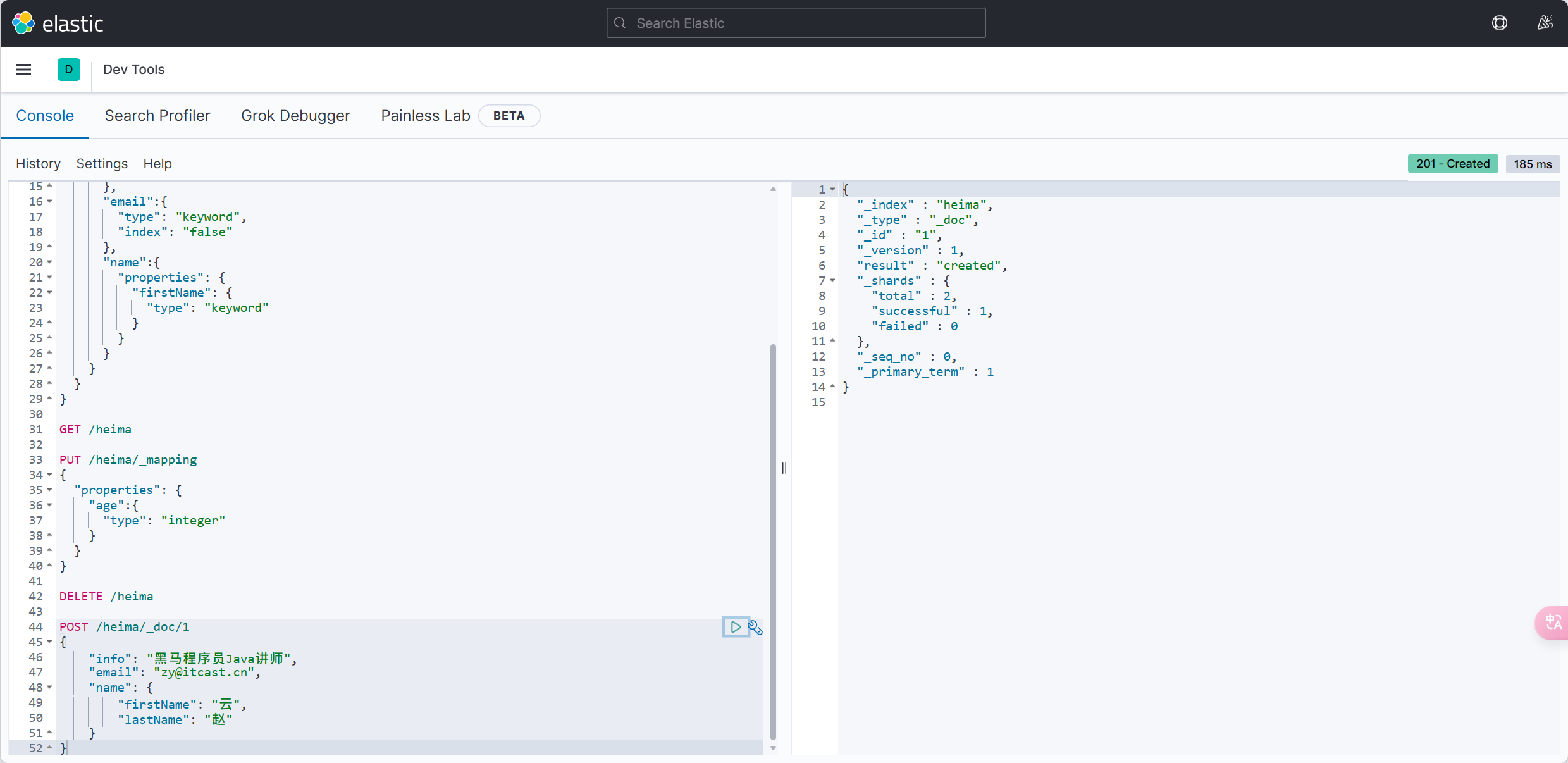
Task: Open the Painless Lab tab
Action: click(x=426, y=116)
